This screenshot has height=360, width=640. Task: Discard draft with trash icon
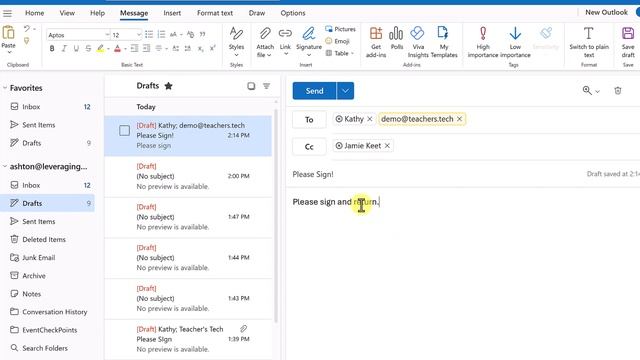click(x=618, y=91)
